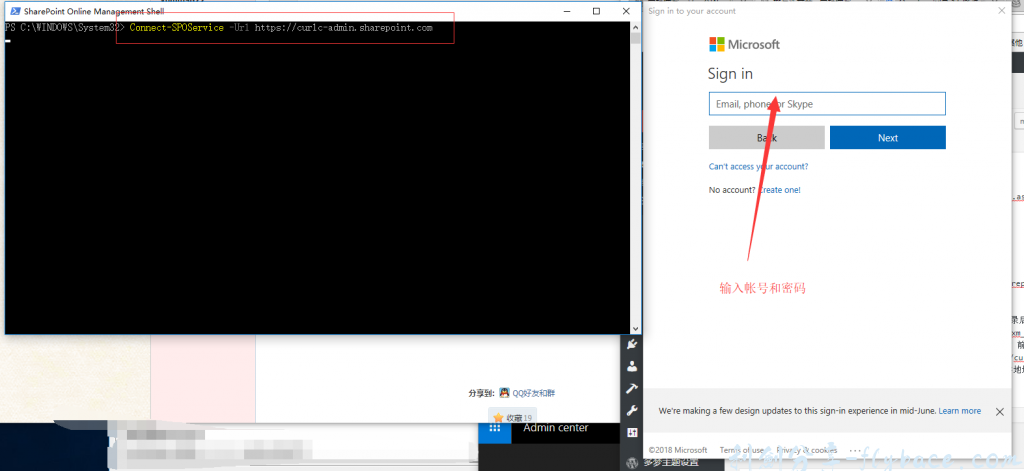Open the app launcher waffle icon
Screen dimensions: 1024x471
pyautogui.click(x=494, y=428)
